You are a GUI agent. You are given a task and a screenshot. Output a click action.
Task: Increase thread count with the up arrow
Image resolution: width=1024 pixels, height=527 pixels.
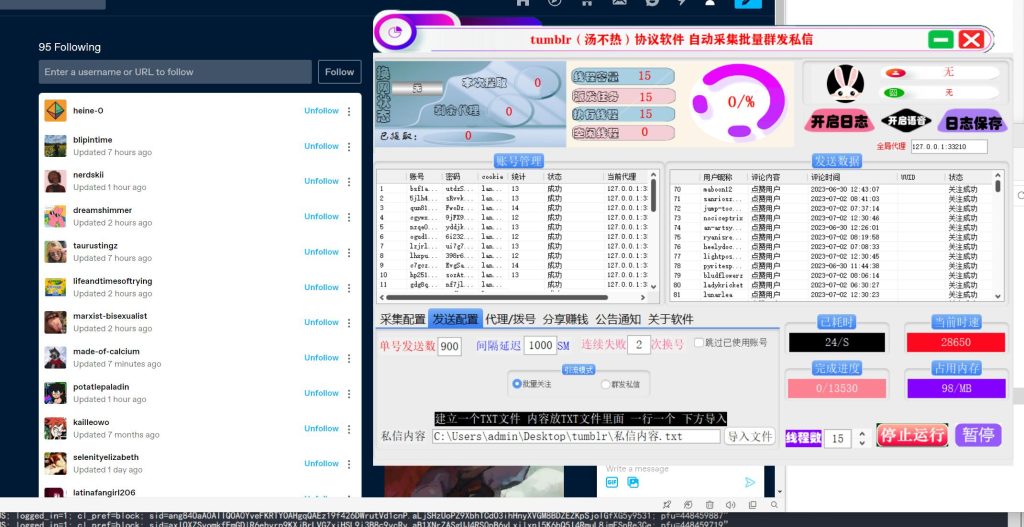(x=862, y=433)
